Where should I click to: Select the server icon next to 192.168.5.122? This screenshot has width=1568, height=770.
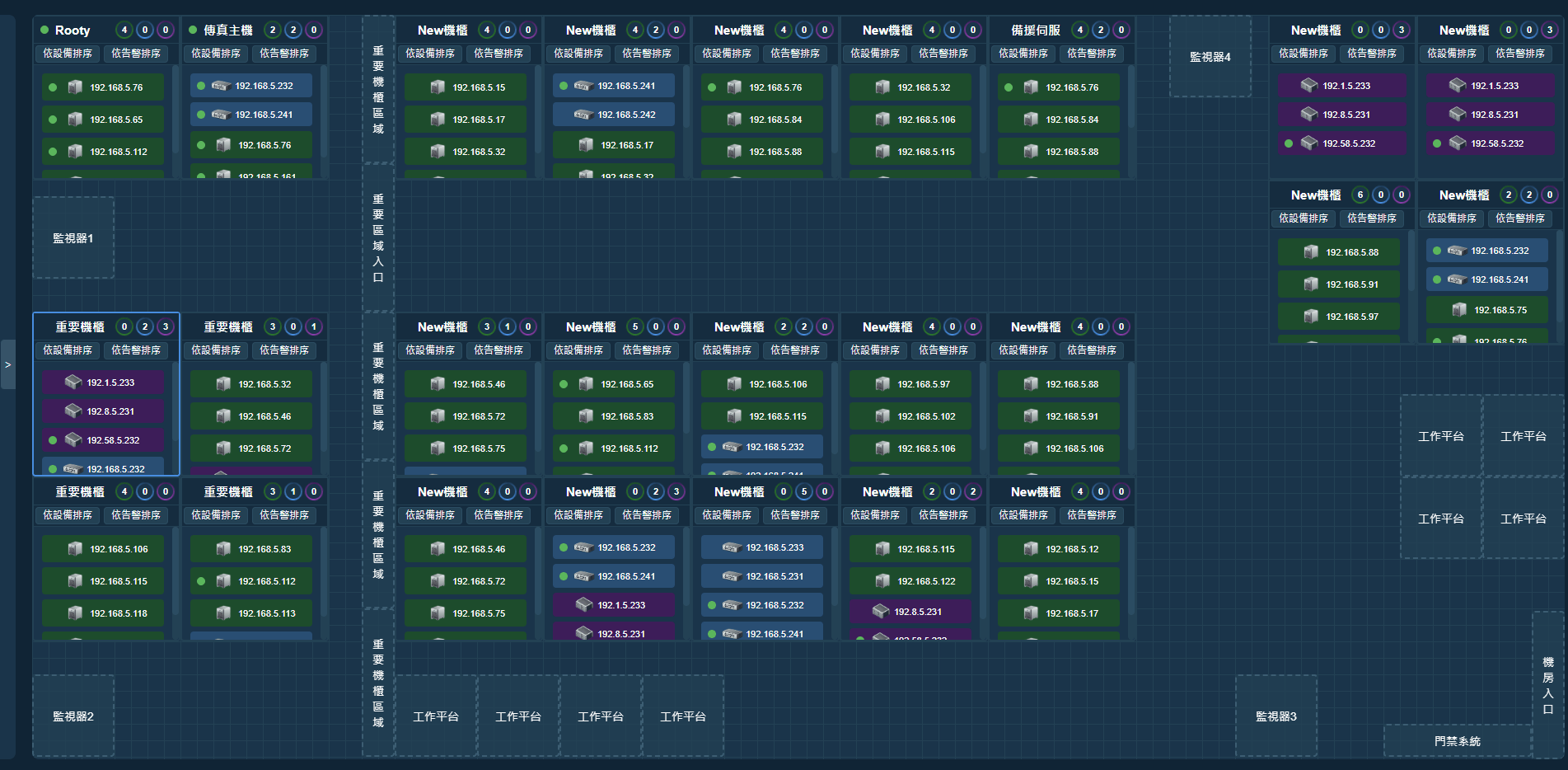pyautogui.click(x=882, y=581)
